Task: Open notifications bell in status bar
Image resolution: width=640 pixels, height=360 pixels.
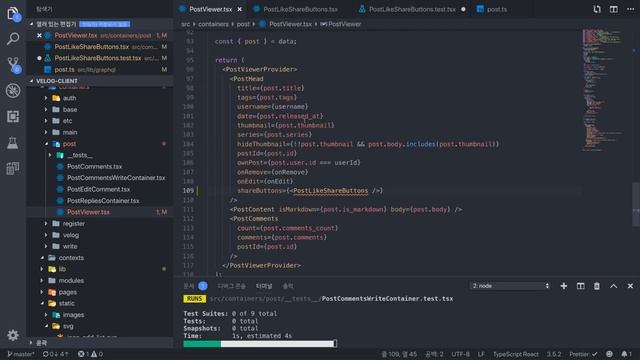Action: click(627, 354)
